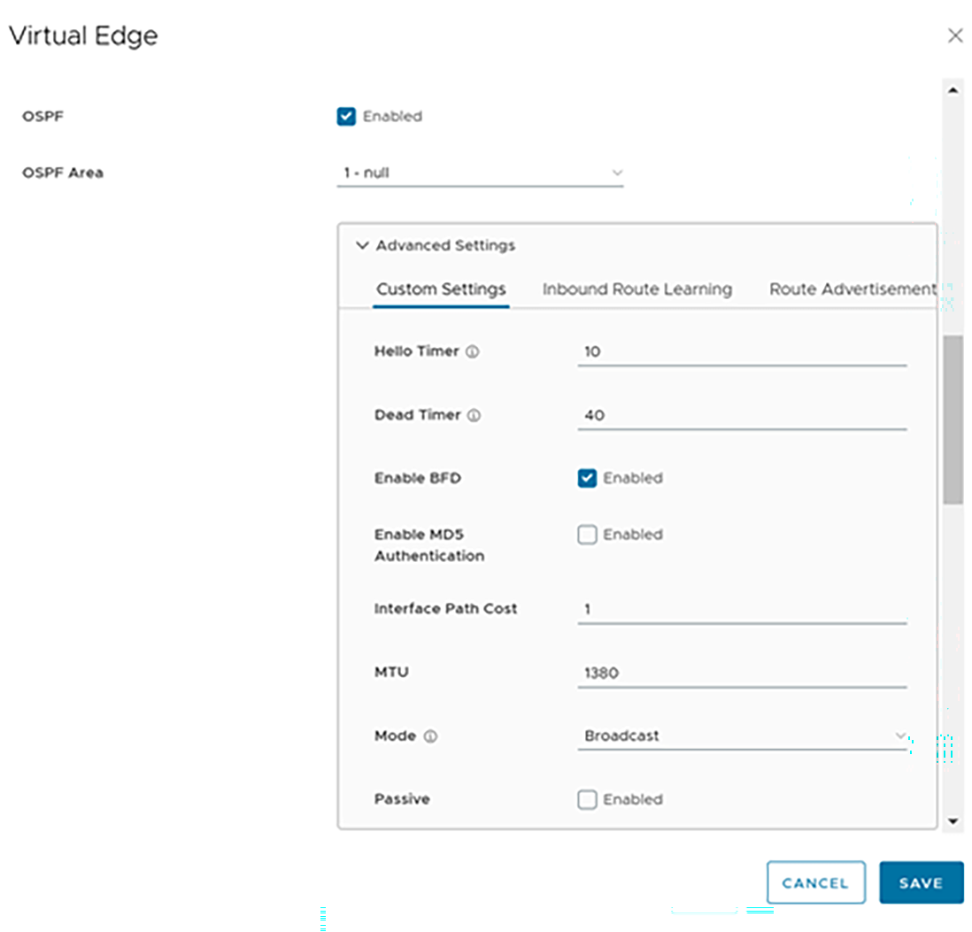Enable MD5 Authentication checkbox

[587, 535]
